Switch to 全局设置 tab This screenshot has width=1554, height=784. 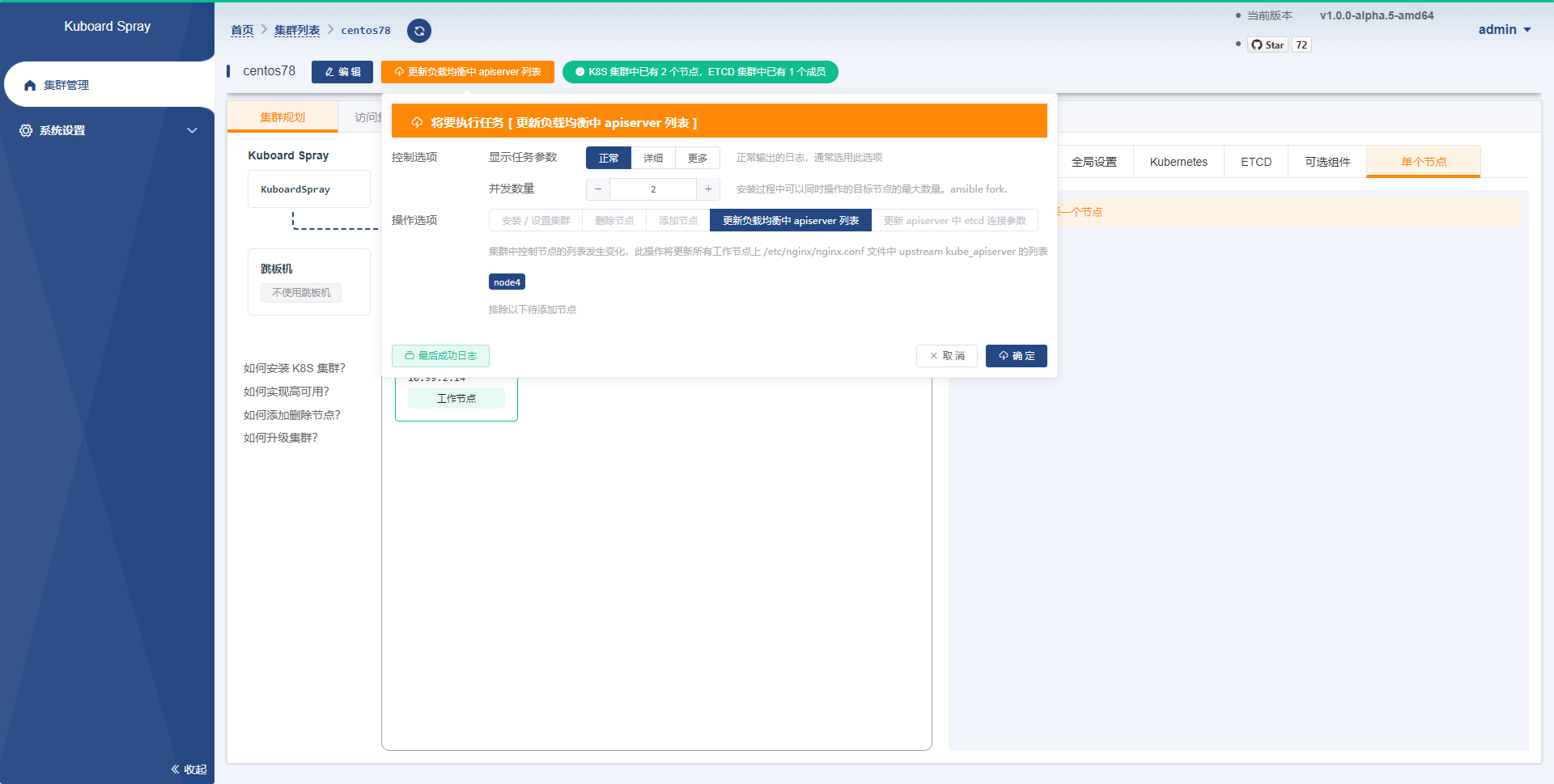(x=1094, y=162)
